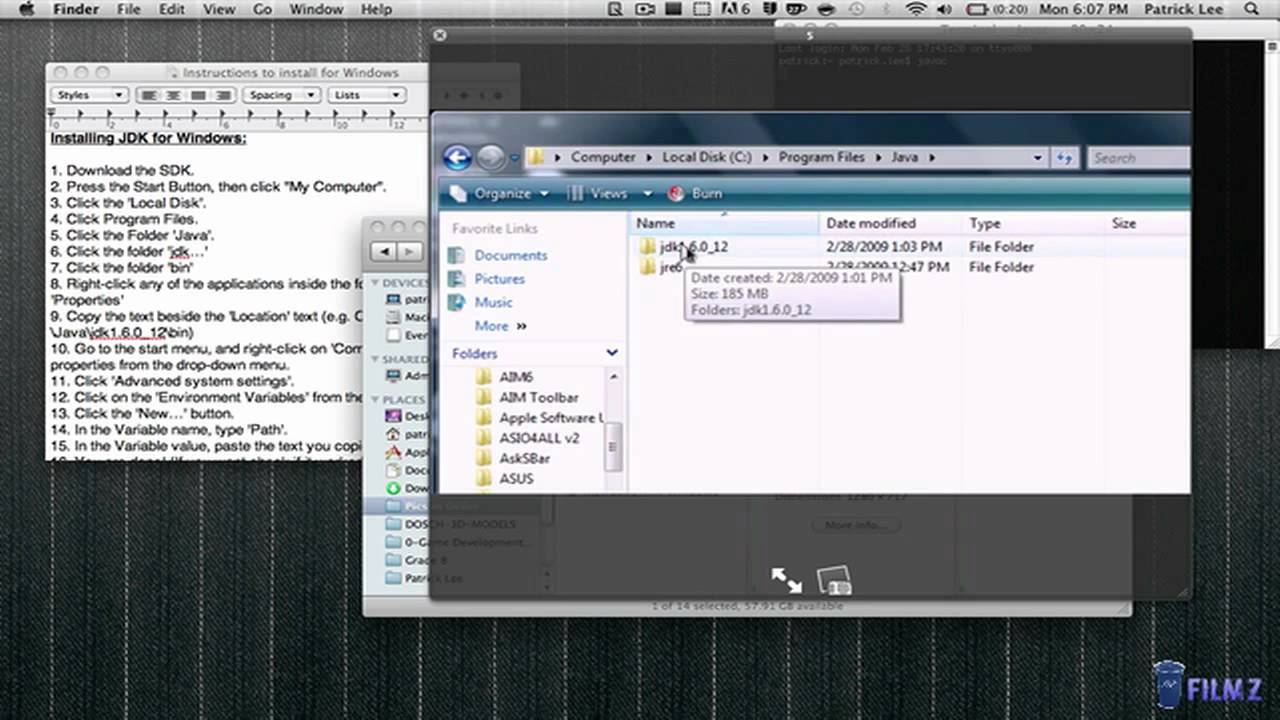This screenshot has height=720, width=1280.
Task: Select 'Local Disk (C:)' in the breadcrumb
Action: (x=706, y=157)
